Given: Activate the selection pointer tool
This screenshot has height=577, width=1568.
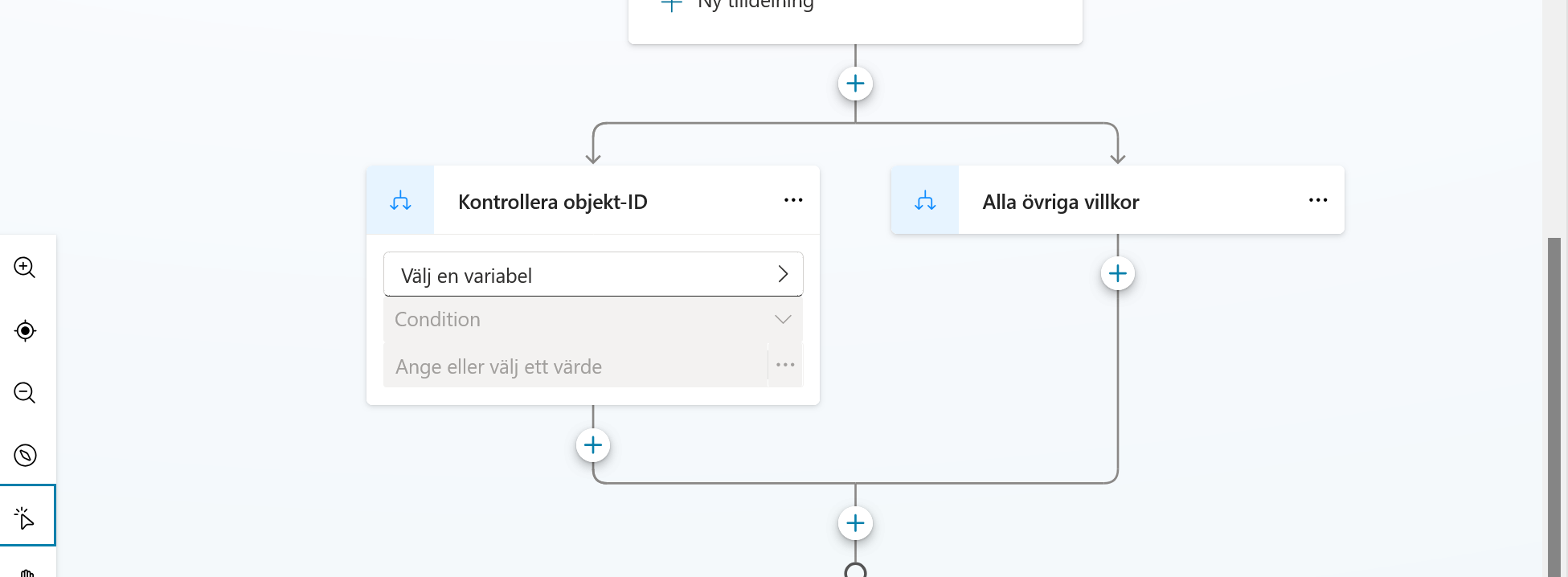Looking at the screenshot, I should (x=27, y=516).
